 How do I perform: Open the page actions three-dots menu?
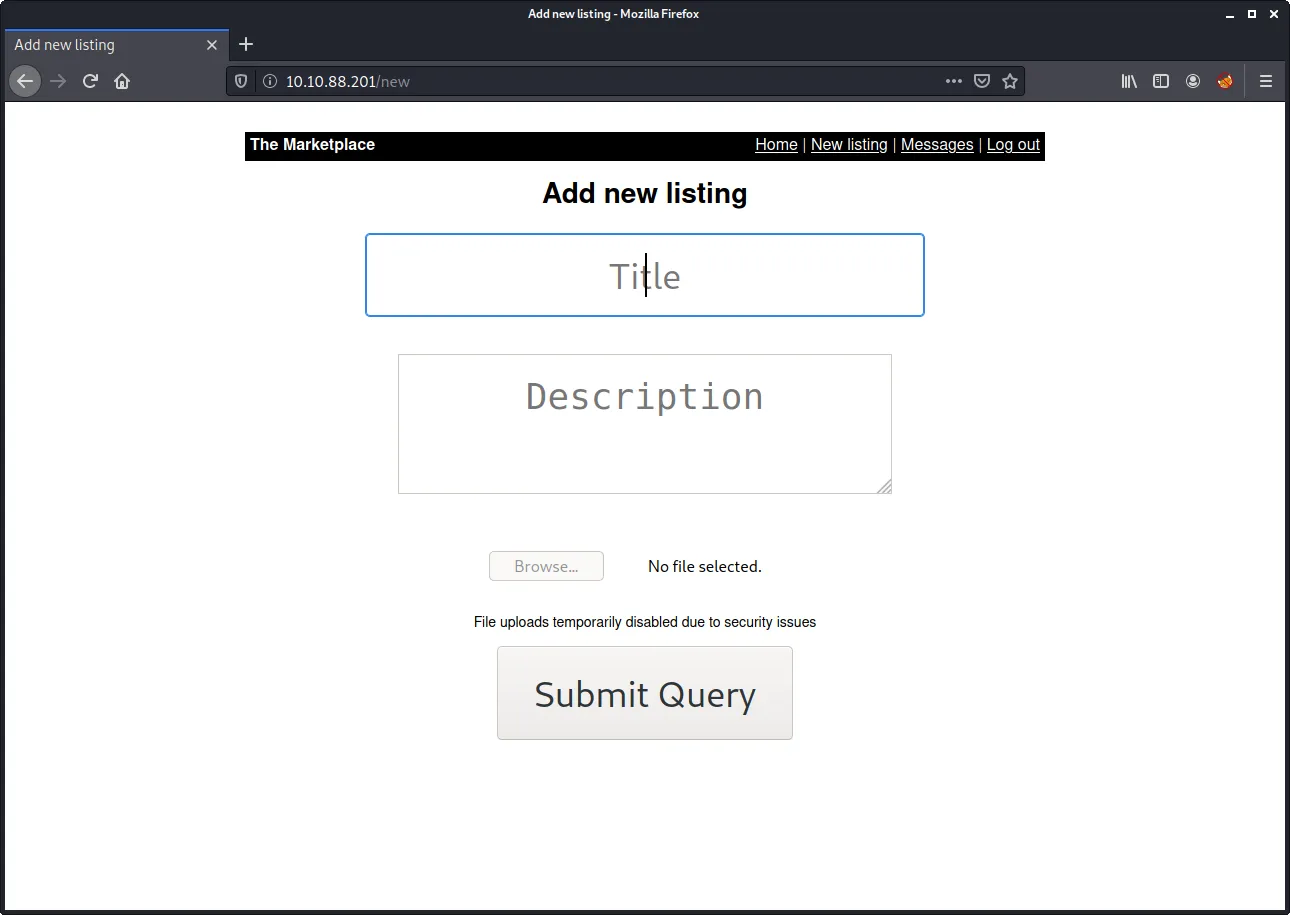(953, 81)
